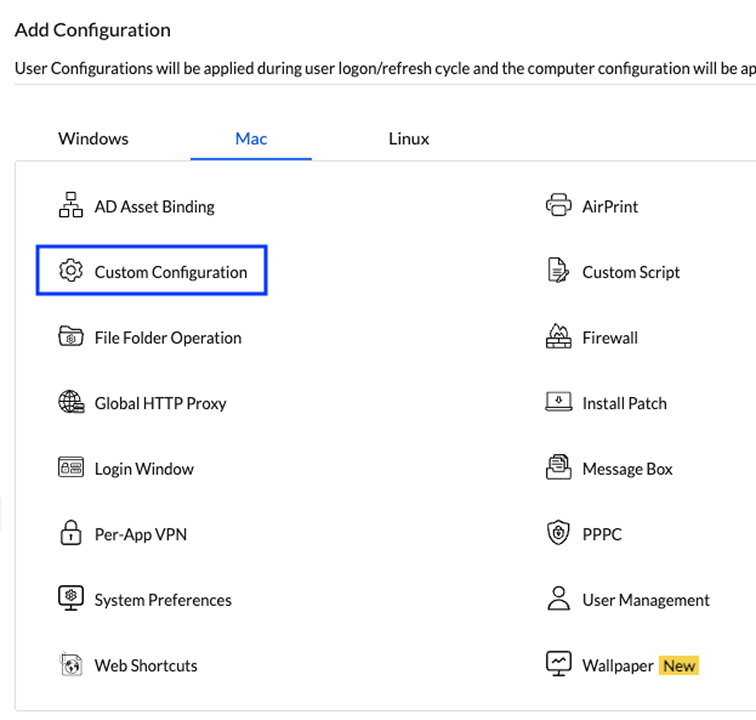The height and width of the screenshot is (720, 756).
Task: Open the User Management configuration
Action: tap(645, 600)
